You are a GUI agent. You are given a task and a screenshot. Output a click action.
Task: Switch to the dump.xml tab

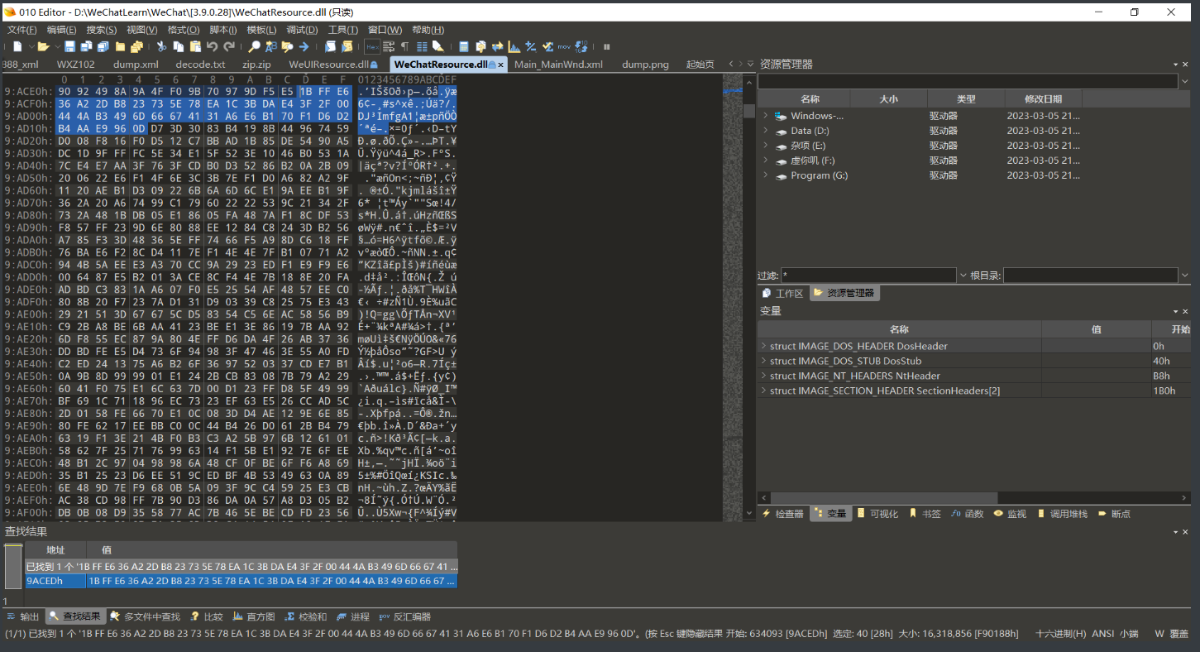[x=136, y=64]
